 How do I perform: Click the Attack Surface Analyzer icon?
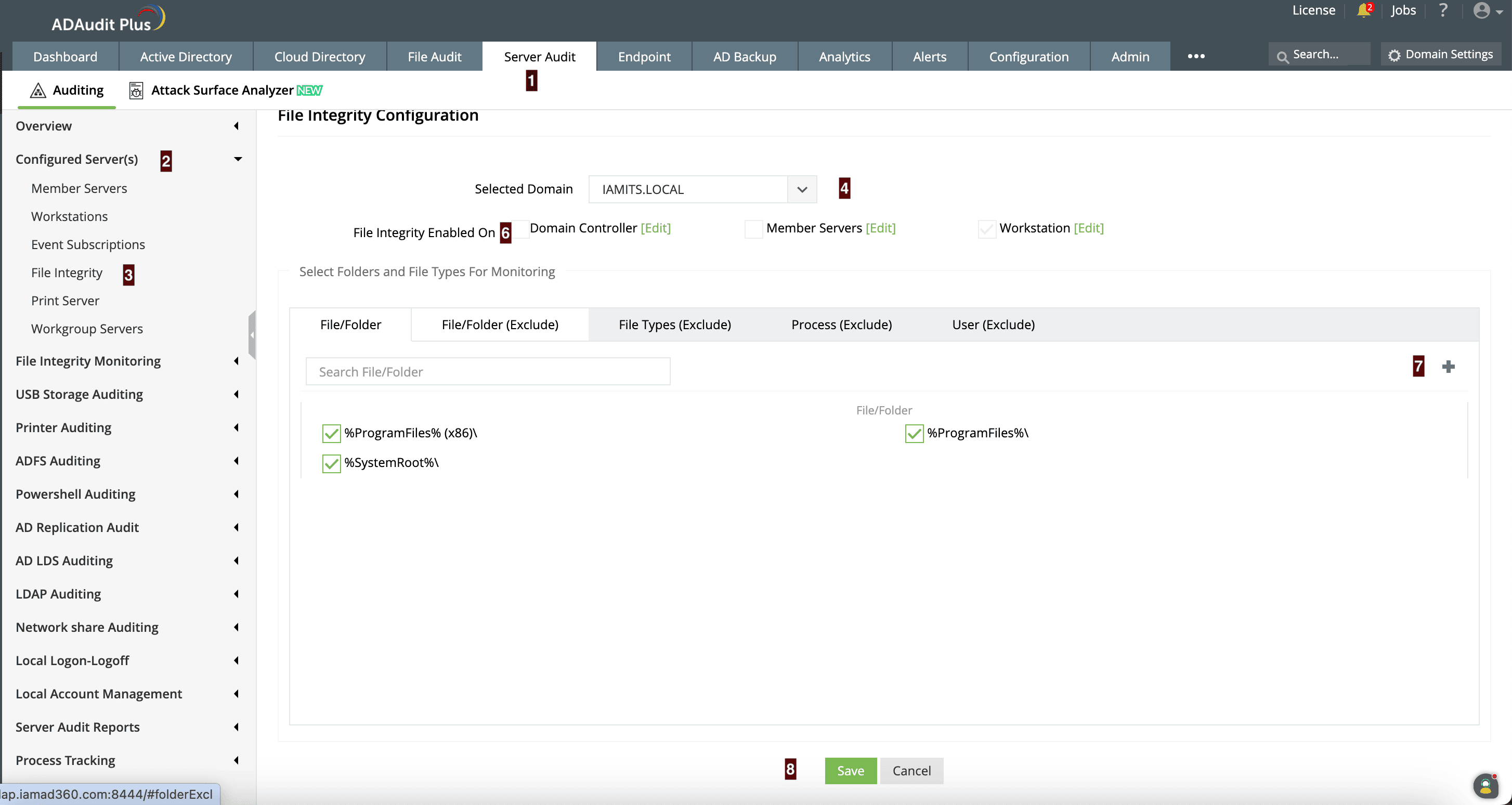(x=136, y=90)
